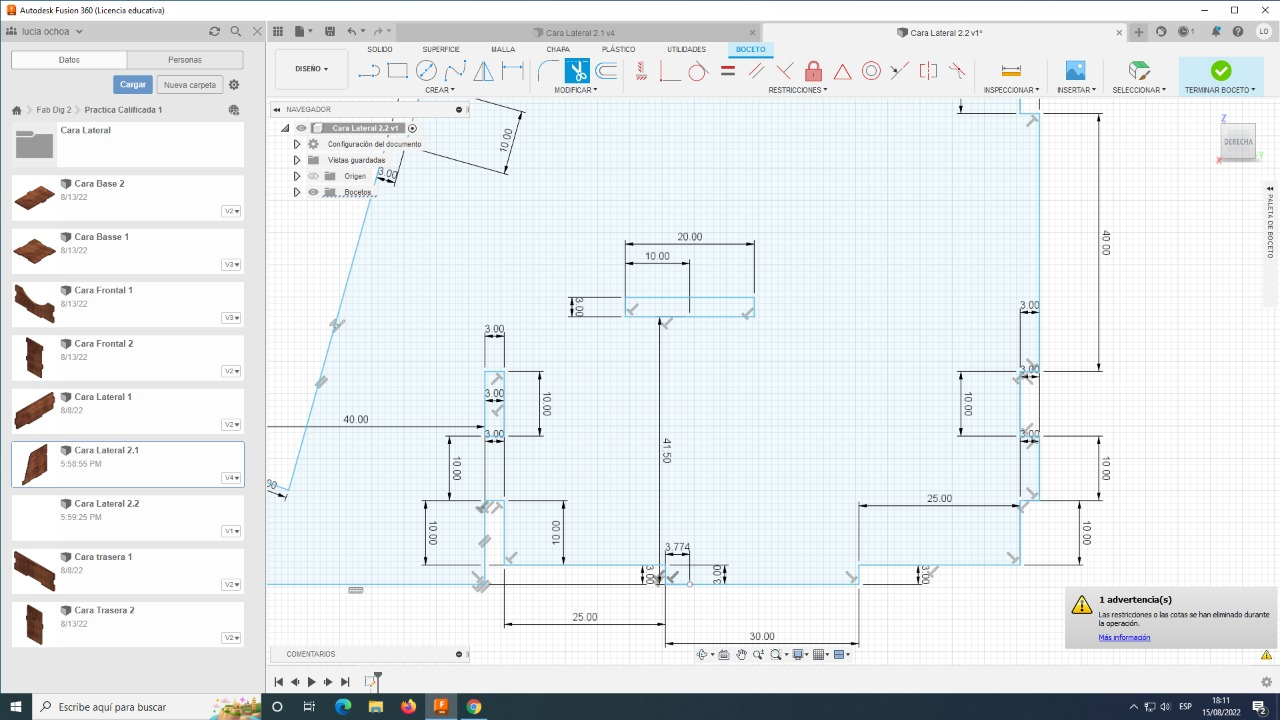The width and height of the screenshot is (1280, 720).
Task: Click the Measure inspect icon
Action: point(1011,71)
